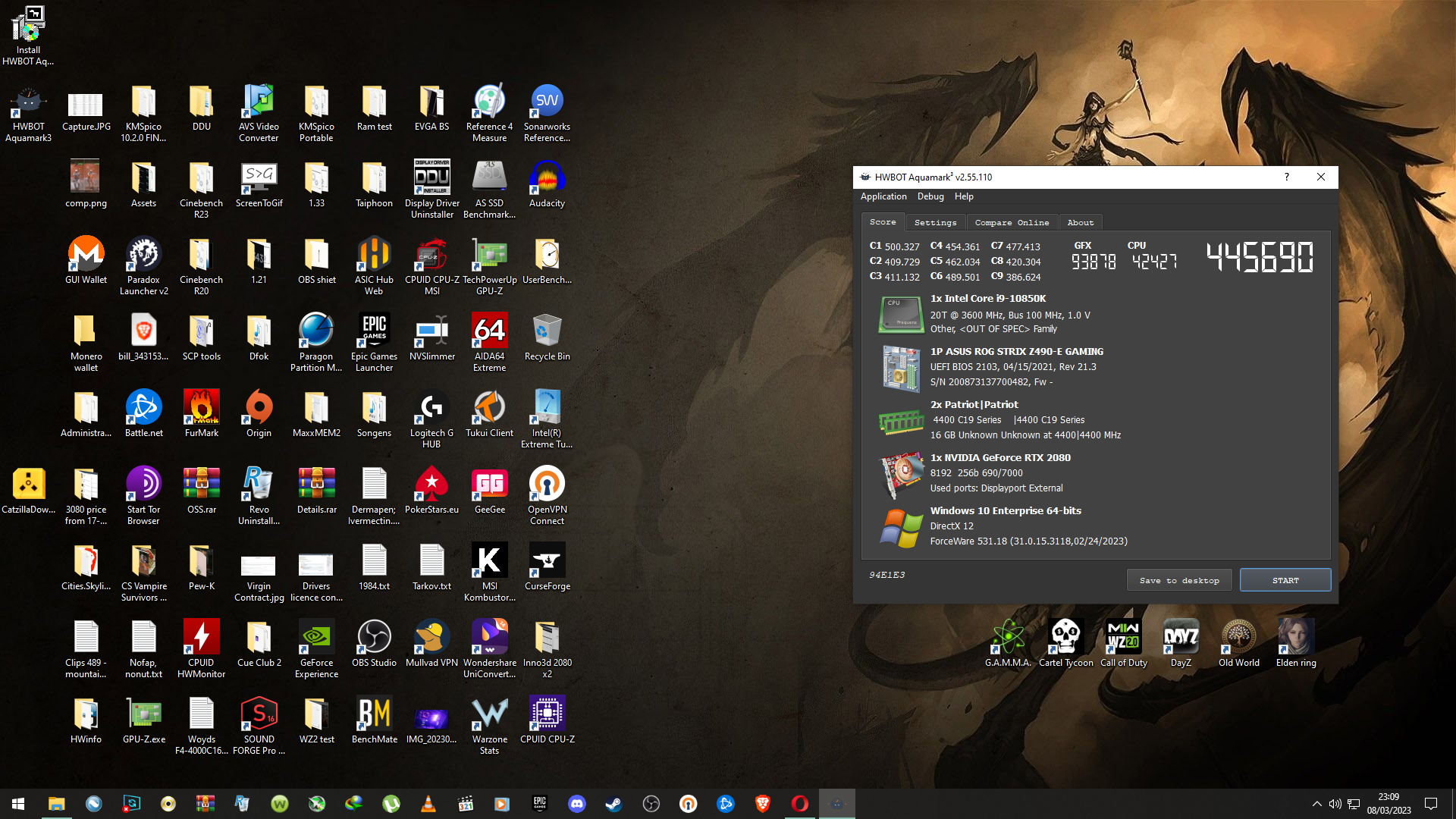1456x819 pixels.
Task: Open the Application menu
Action: (x=883, y=196)
